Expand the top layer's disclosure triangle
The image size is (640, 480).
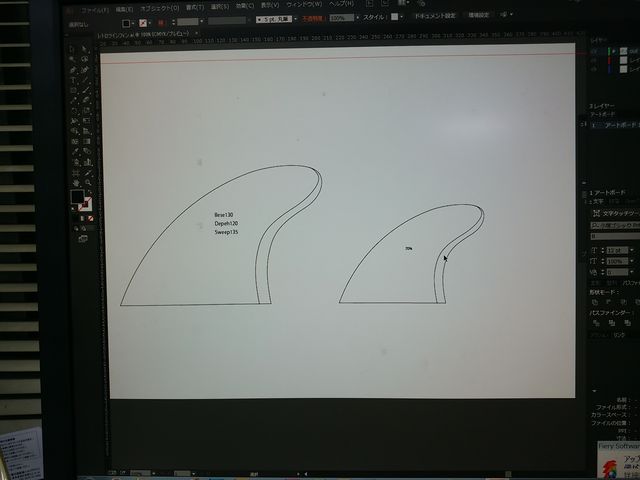(x=615, y=51)
